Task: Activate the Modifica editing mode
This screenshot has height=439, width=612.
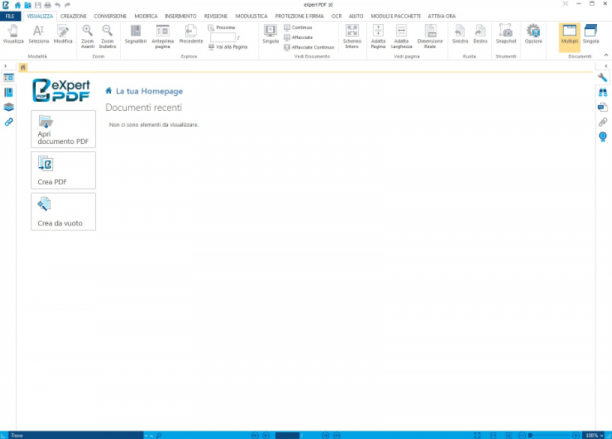Action: coord(63,34)
